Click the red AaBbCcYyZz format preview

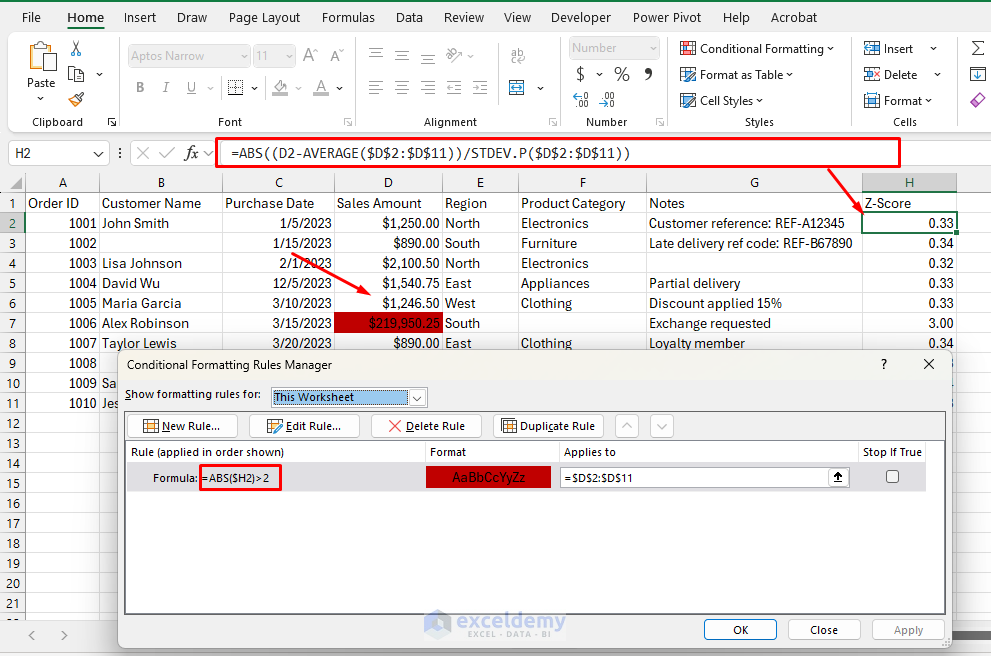click(489, 477)
